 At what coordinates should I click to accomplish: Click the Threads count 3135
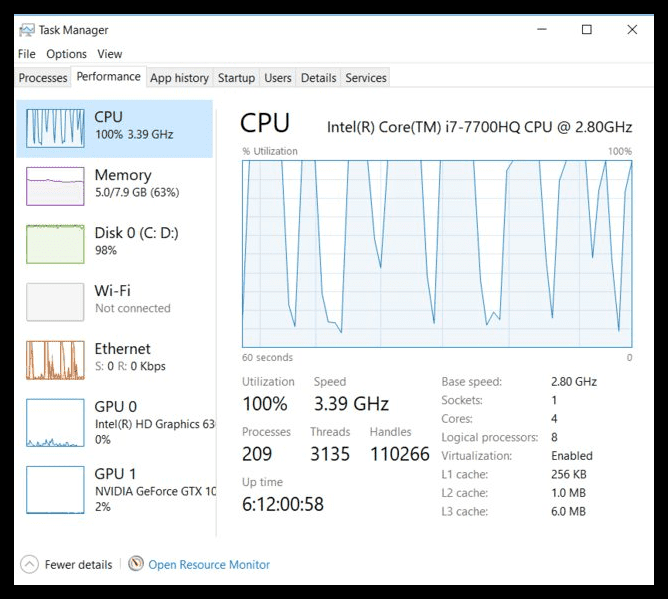(330, 454)
